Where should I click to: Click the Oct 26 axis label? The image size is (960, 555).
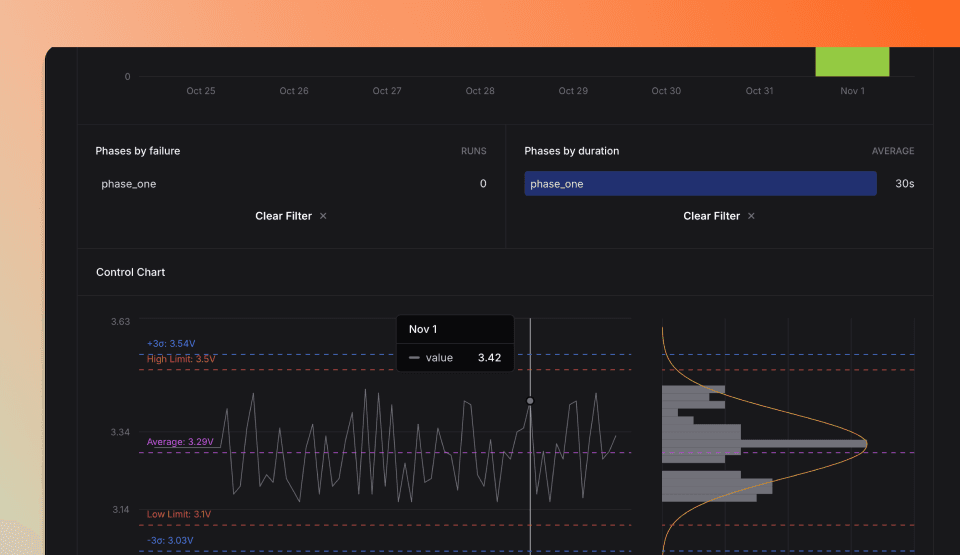coord(294,91)
